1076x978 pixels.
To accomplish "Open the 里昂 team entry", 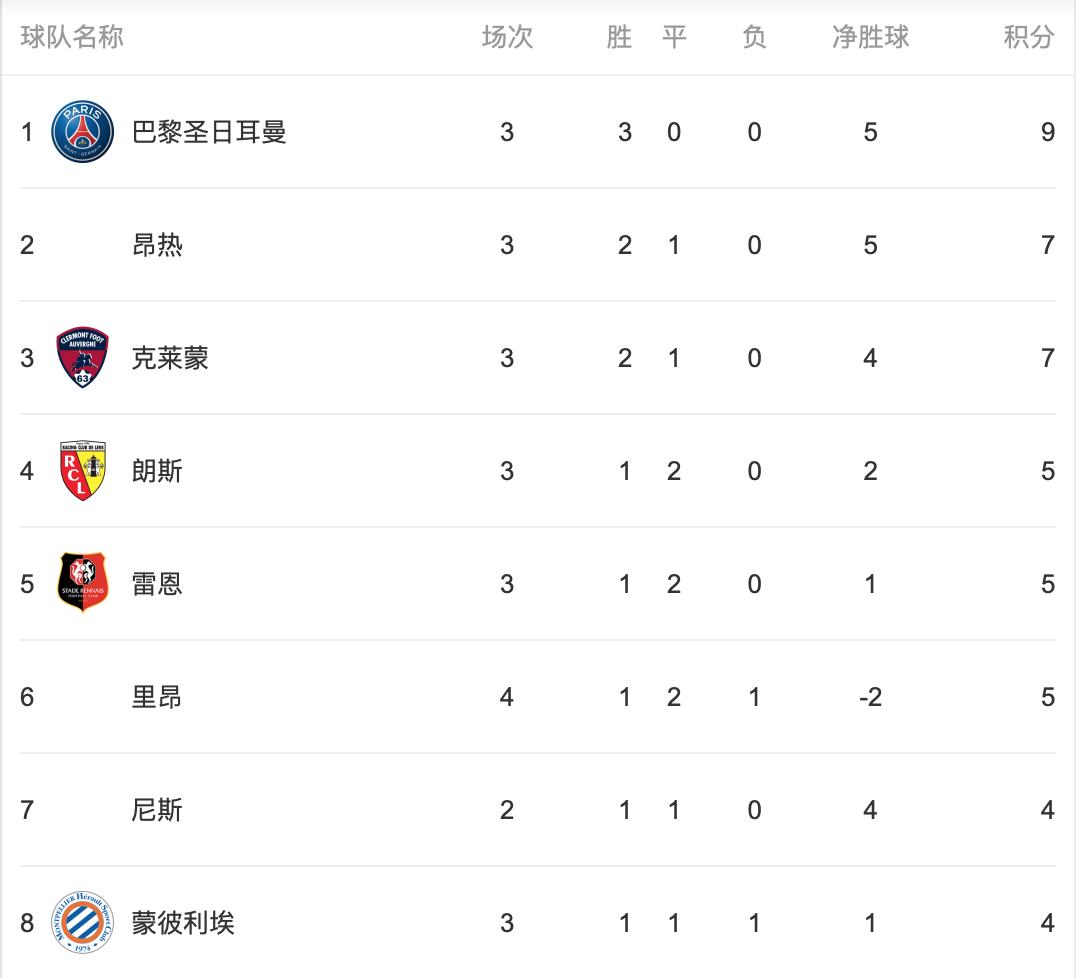I will (157, 697).
